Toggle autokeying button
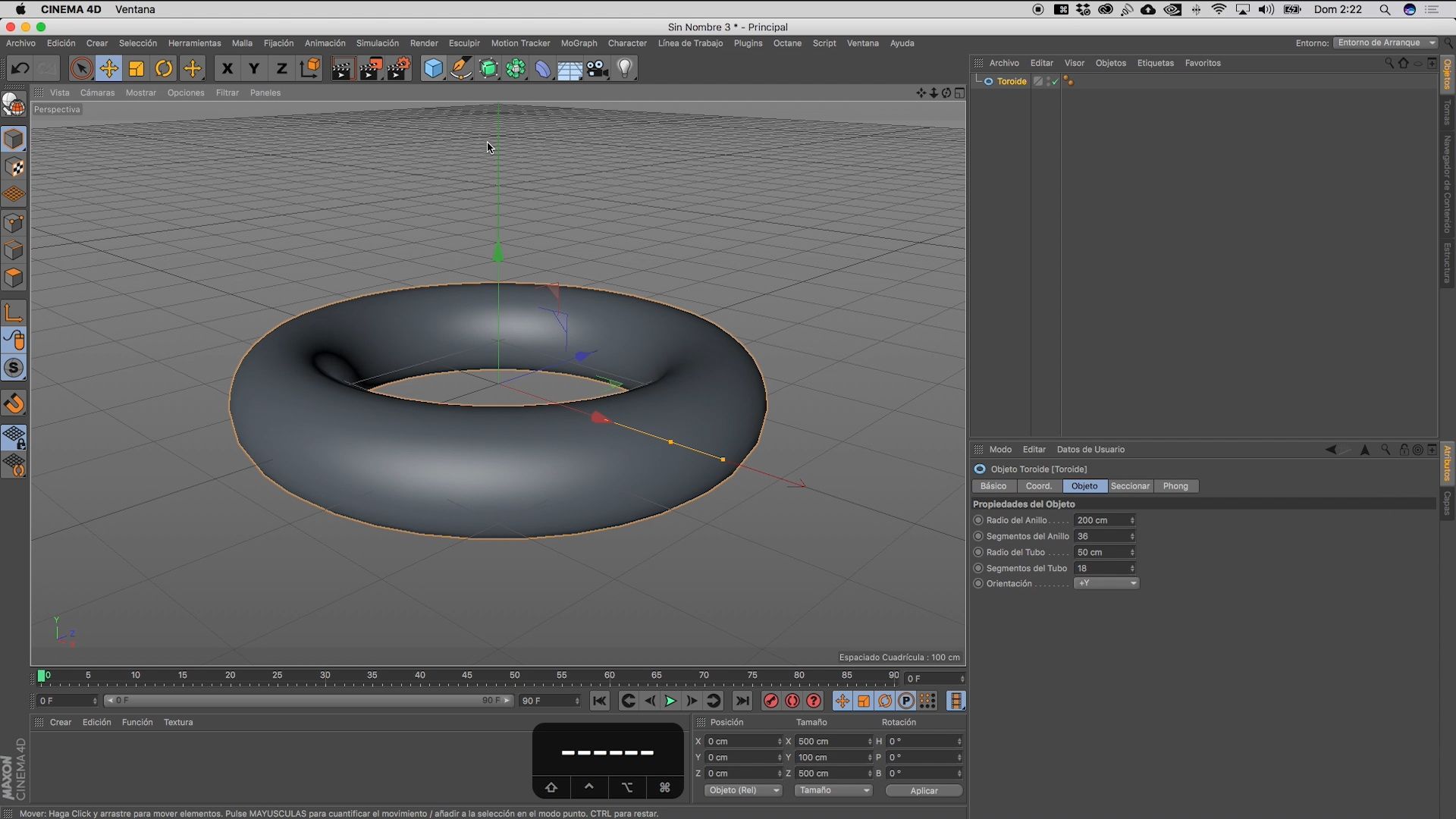Image resolution: width=1456 pixels, height=819 pixels. pyautogui.click(x=792, y=701)
